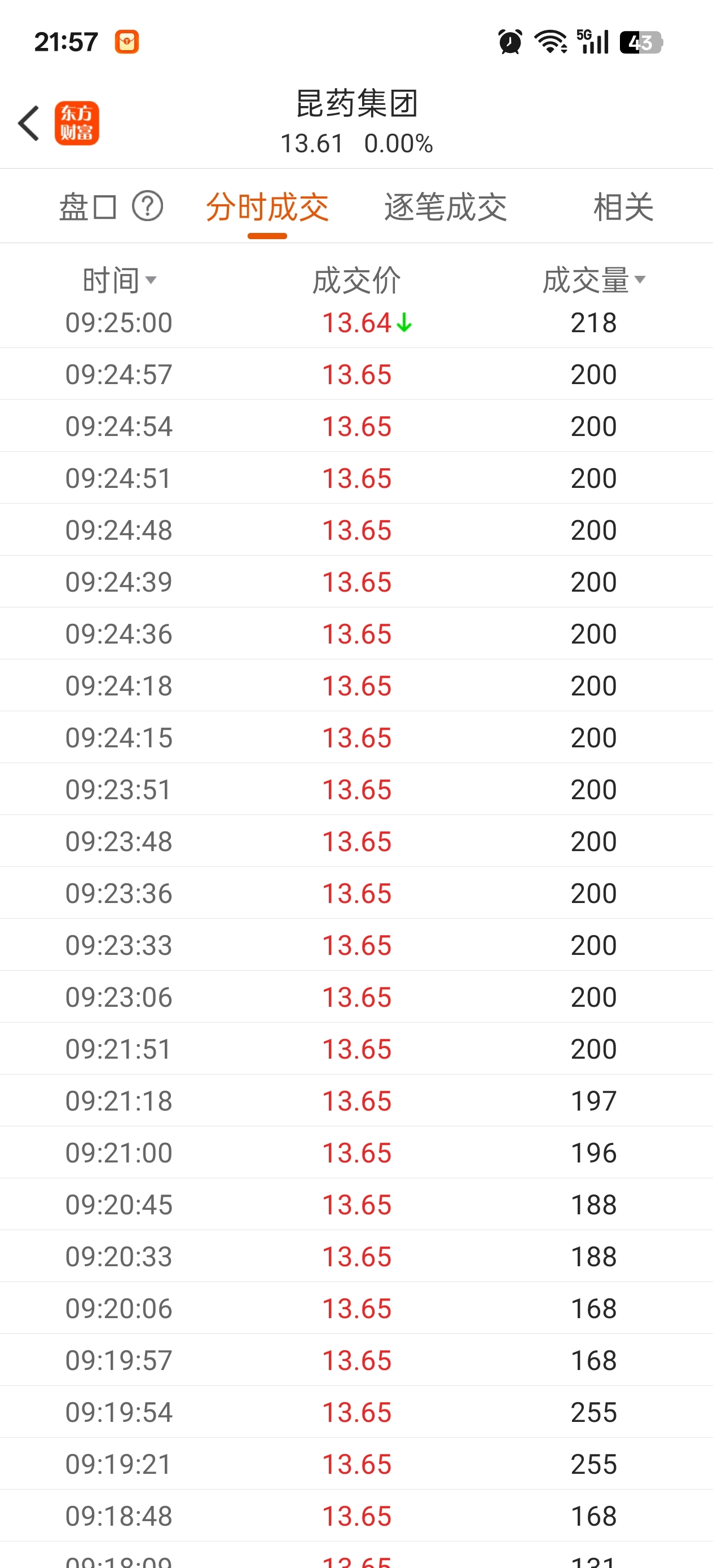Tap the Wi-Fi status icon
The height and width of the screenshot is (1568, 713).
pyautogui.click(x=551, y=42)
